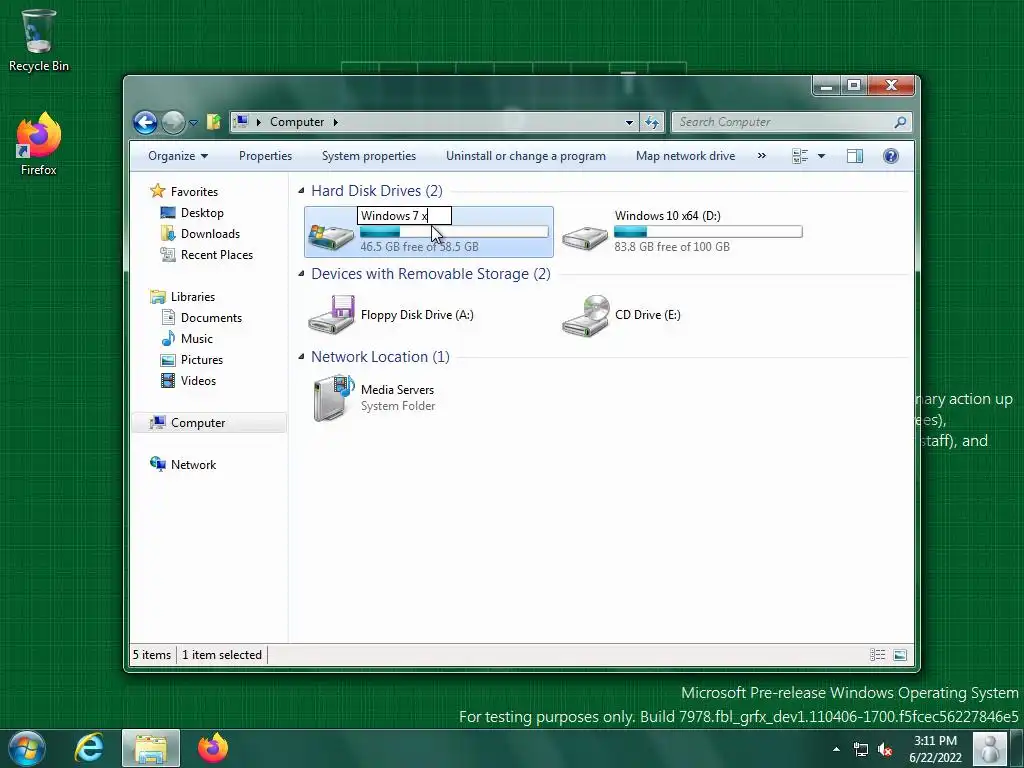Collapse the Network Location group

click(301, 357)
